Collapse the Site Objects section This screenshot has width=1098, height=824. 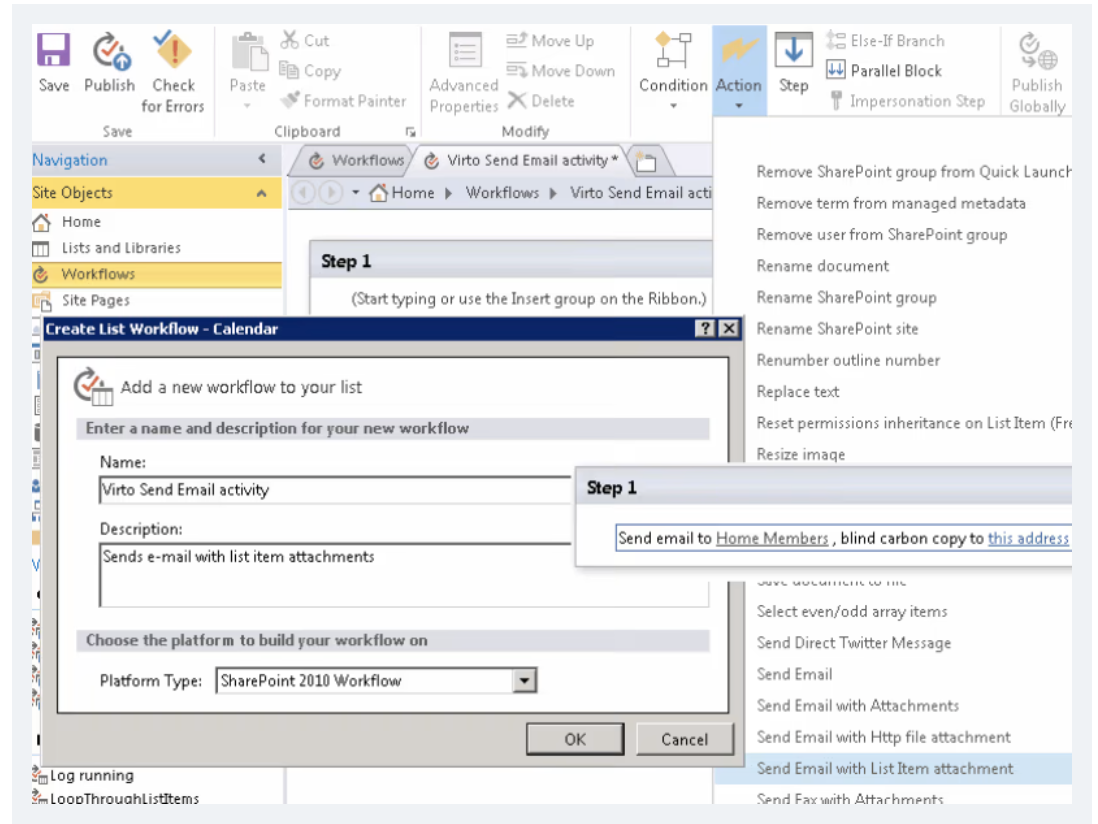[263, 192]
